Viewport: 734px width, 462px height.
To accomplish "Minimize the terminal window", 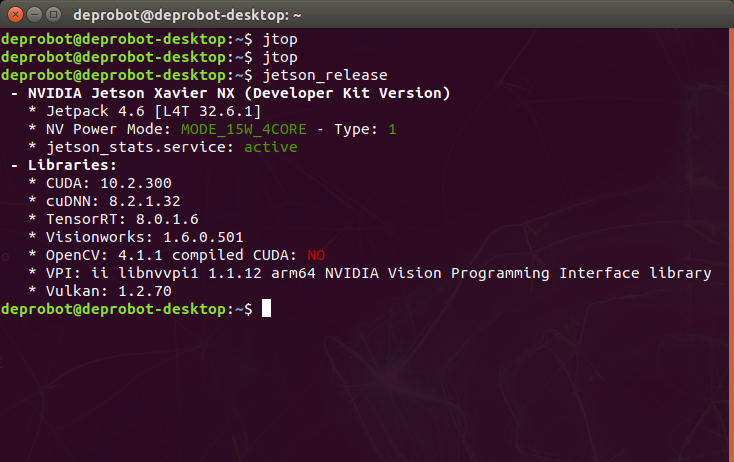I will click(x=35, y=15).
